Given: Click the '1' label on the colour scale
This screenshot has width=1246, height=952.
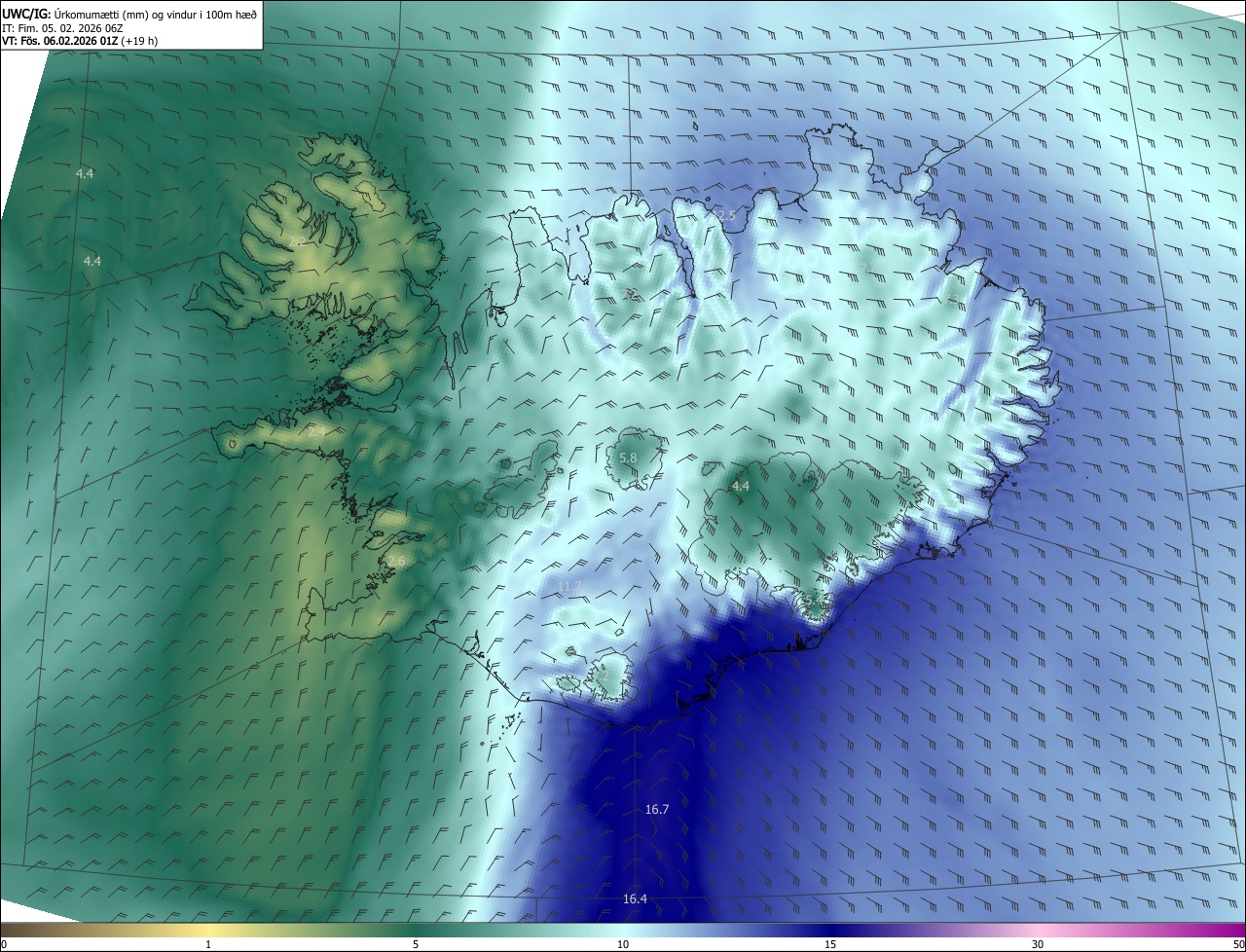Looking at the screenshot, I should (x=208, y=945).
